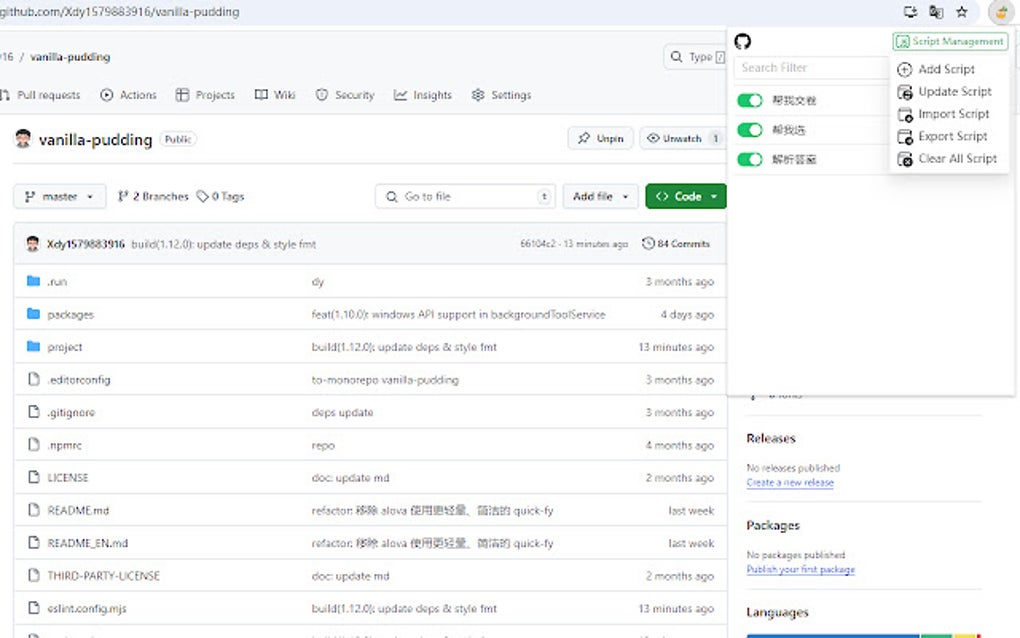
Task: Open the green Code dropdown
Action: tap(685, 196)
